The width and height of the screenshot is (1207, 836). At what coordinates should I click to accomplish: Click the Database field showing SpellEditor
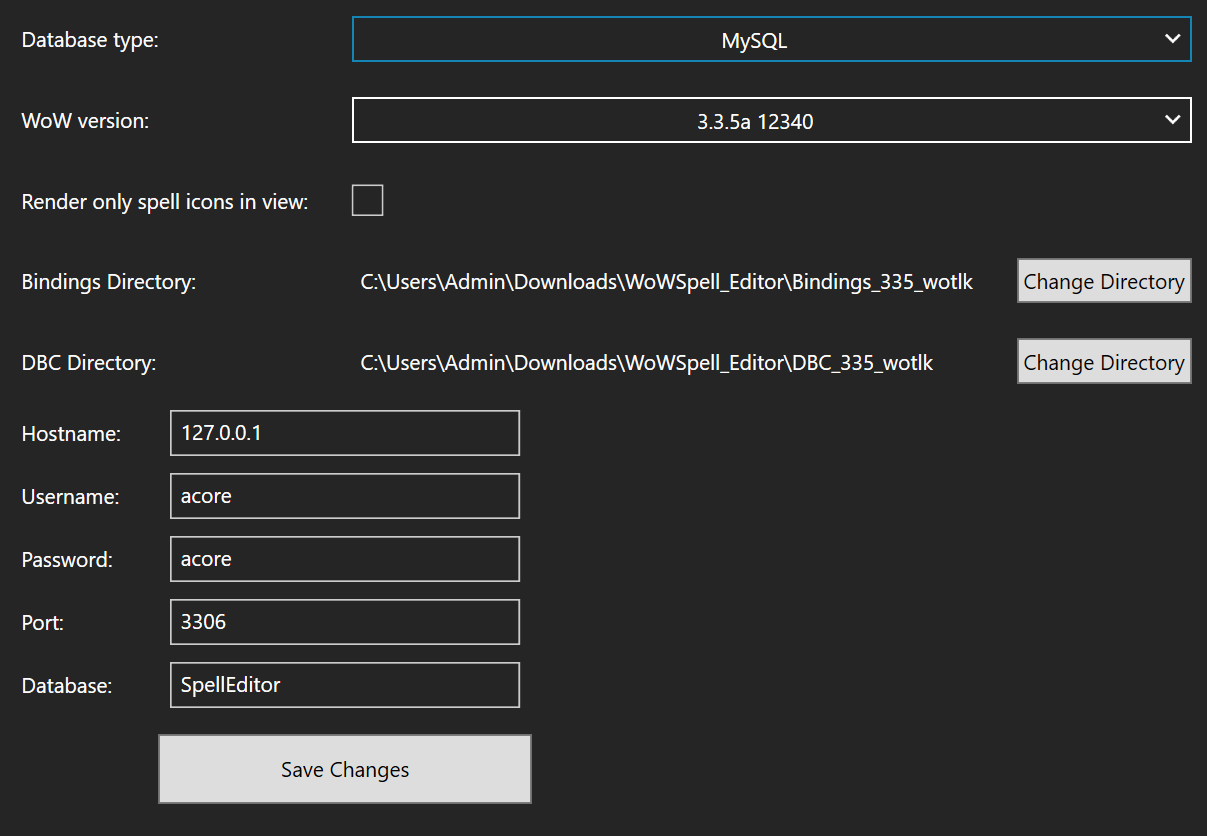pos(344,684)
